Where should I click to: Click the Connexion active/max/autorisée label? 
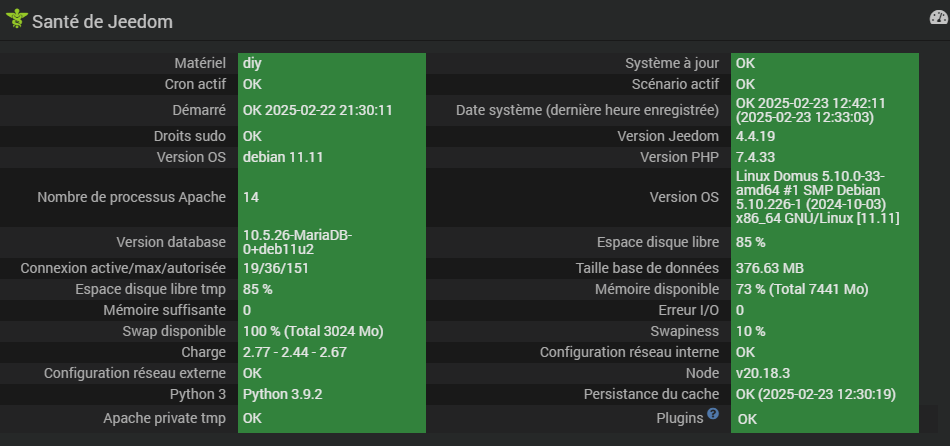(123, 268)
